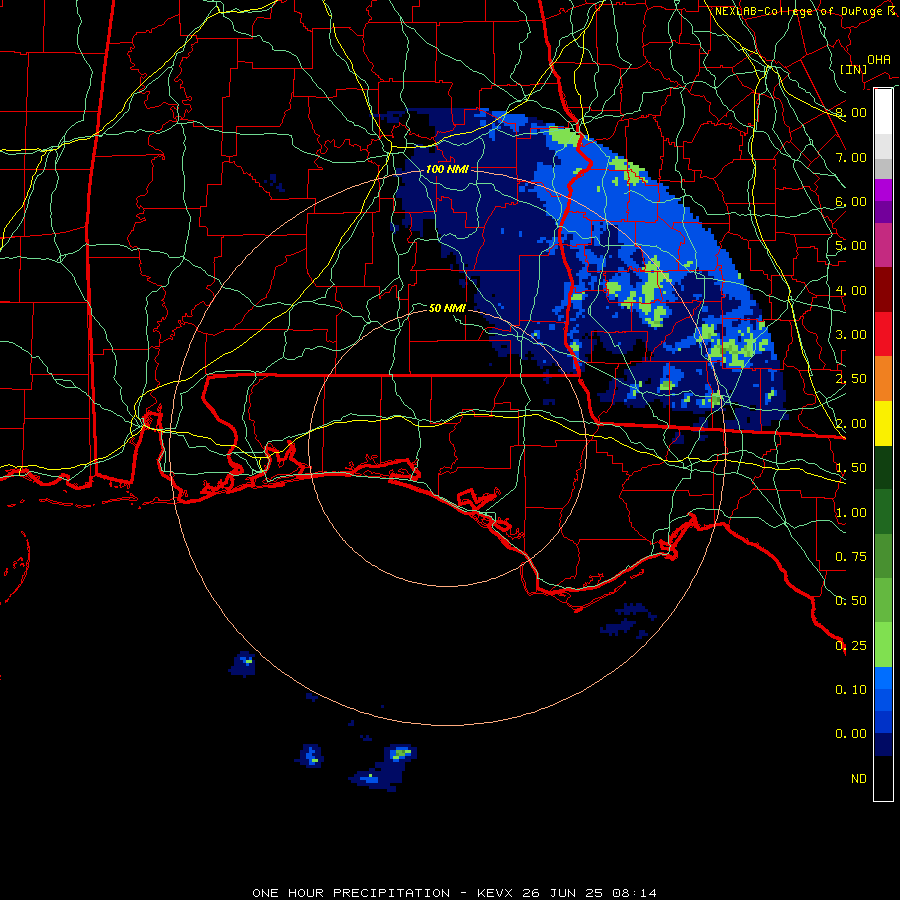Click the 1.00 legend value
The image size is (900, 900).
[851, 513]
